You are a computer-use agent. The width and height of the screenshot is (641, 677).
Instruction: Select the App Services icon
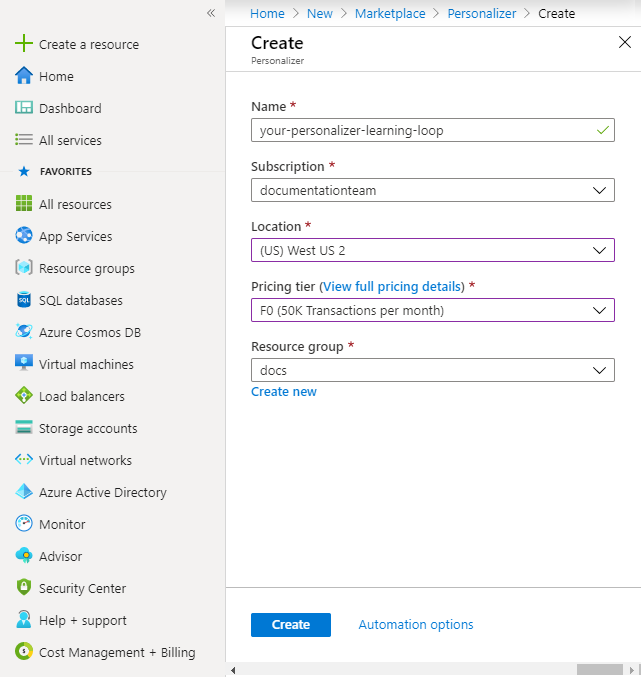pos(24,236)
